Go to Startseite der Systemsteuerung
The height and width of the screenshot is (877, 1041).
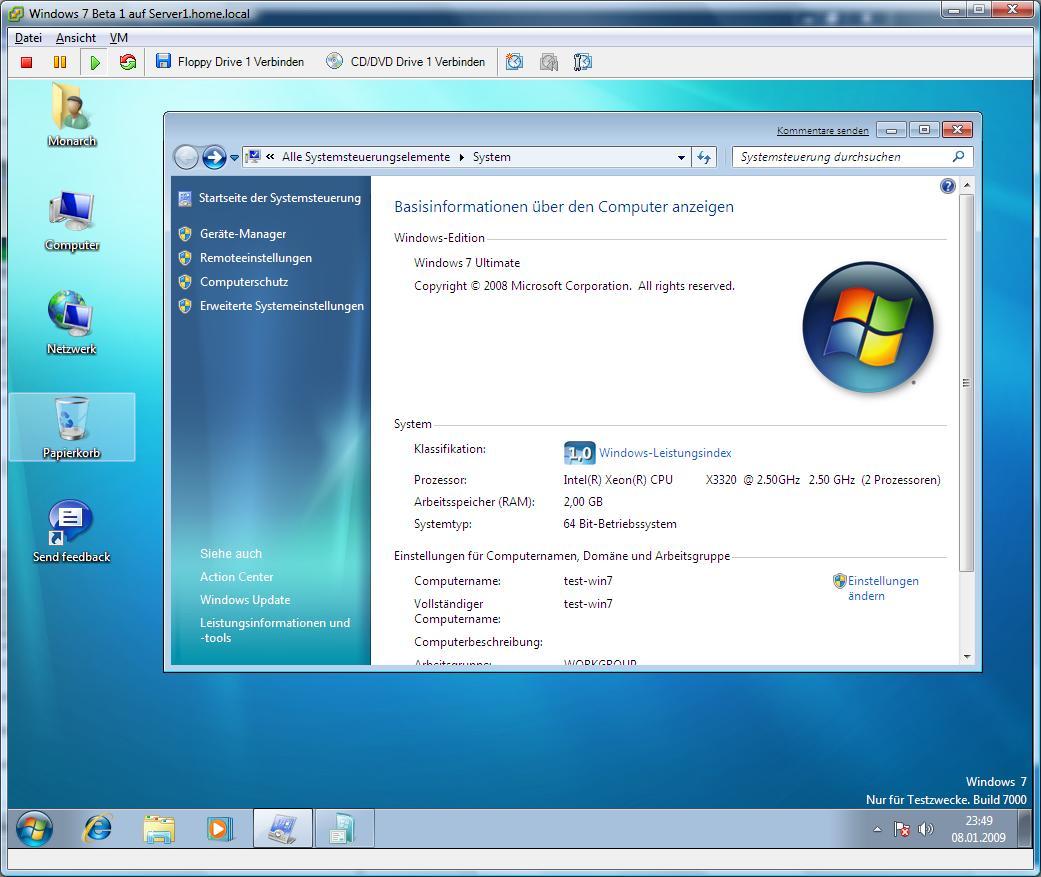tap(280, 198)
